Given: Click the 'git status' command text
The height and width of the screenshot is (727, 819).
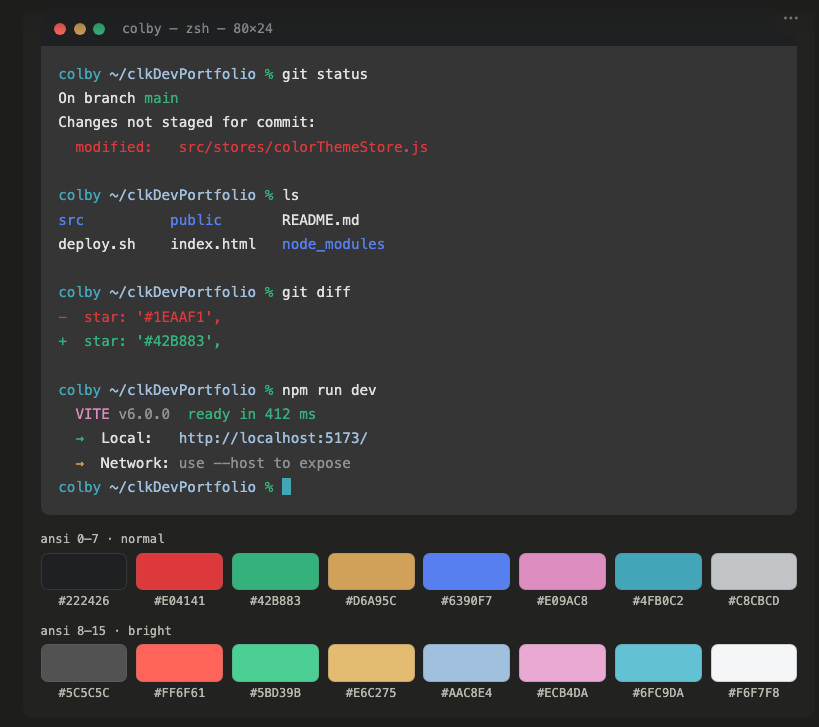Looking at the screenshot, I should click(324, 75).
